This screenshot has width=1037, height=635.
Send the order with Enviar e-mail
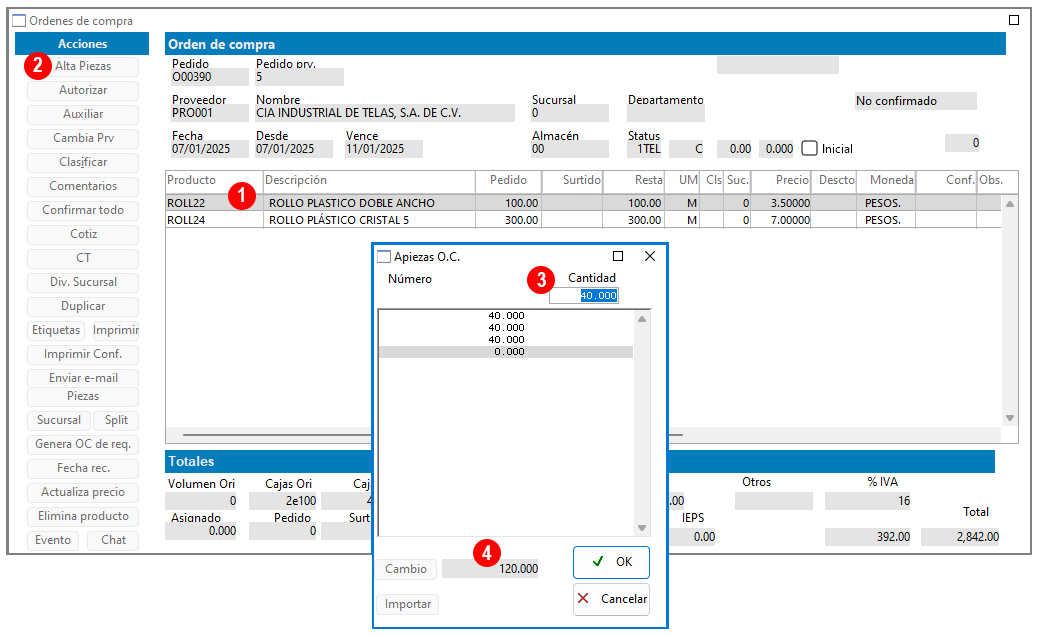pyautogui.click(x=83, y=378)
